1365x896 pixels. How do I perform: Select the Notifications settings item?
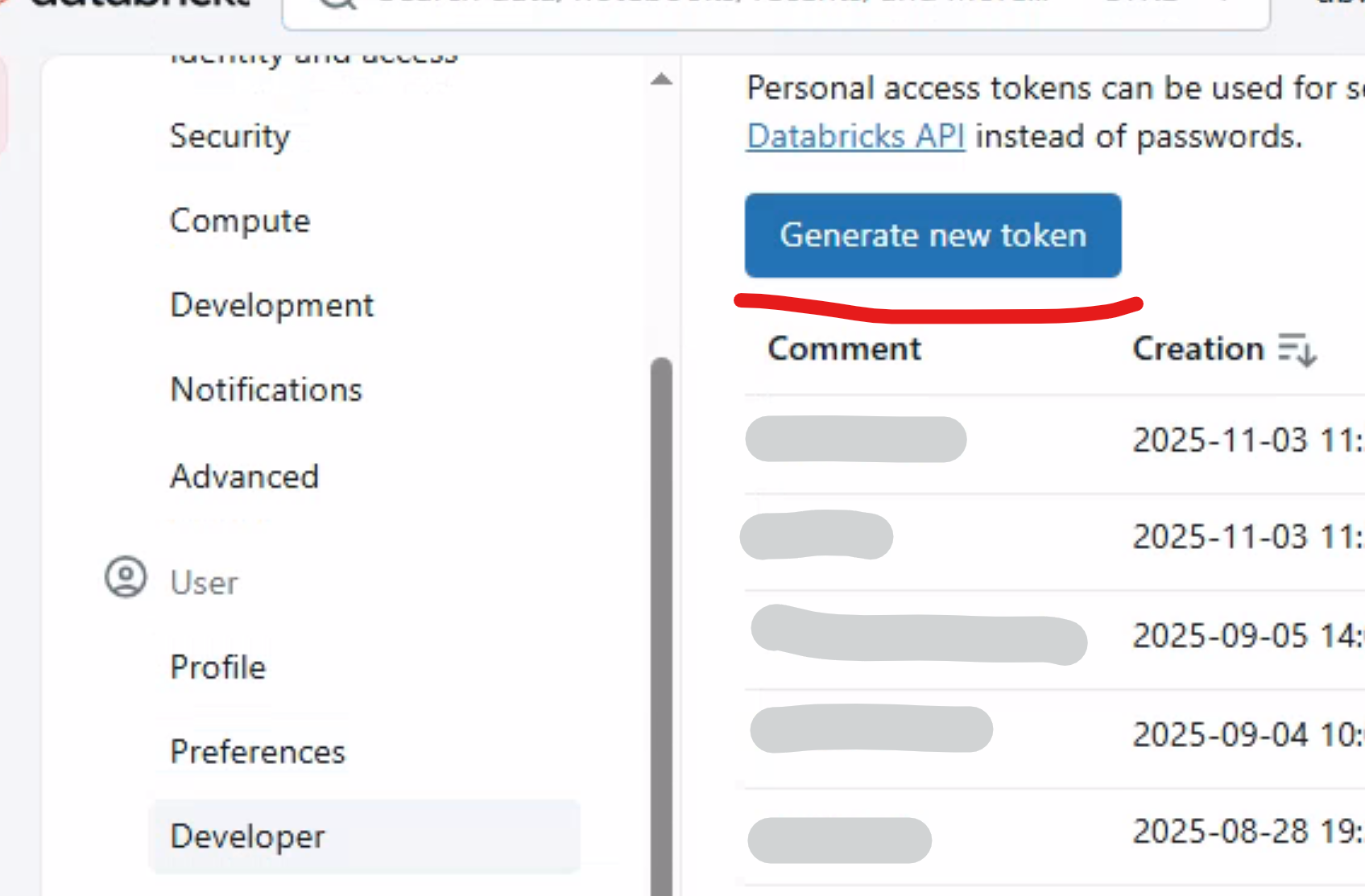pos(266,389)
